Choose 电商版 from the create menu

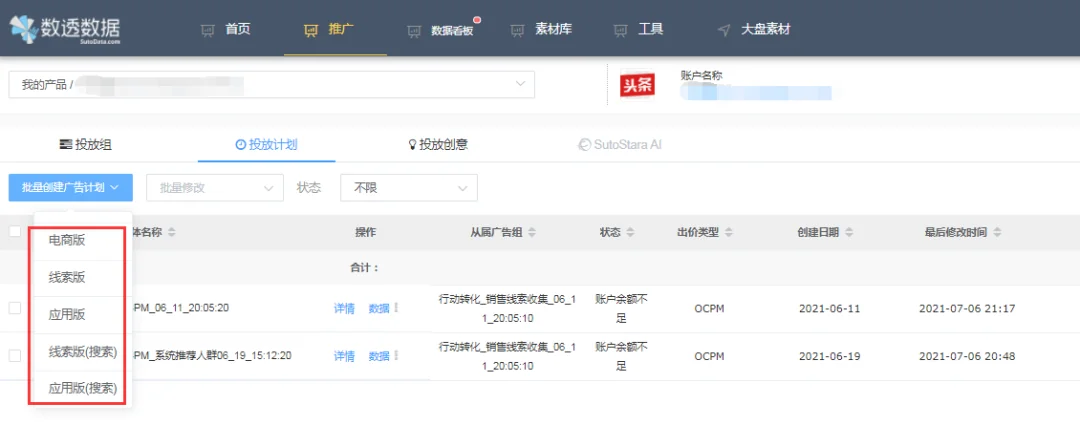(67, 240)
